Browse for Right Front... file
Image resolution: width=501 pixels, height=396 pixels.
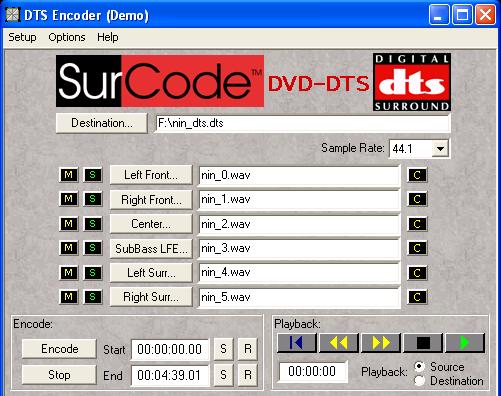151,199
